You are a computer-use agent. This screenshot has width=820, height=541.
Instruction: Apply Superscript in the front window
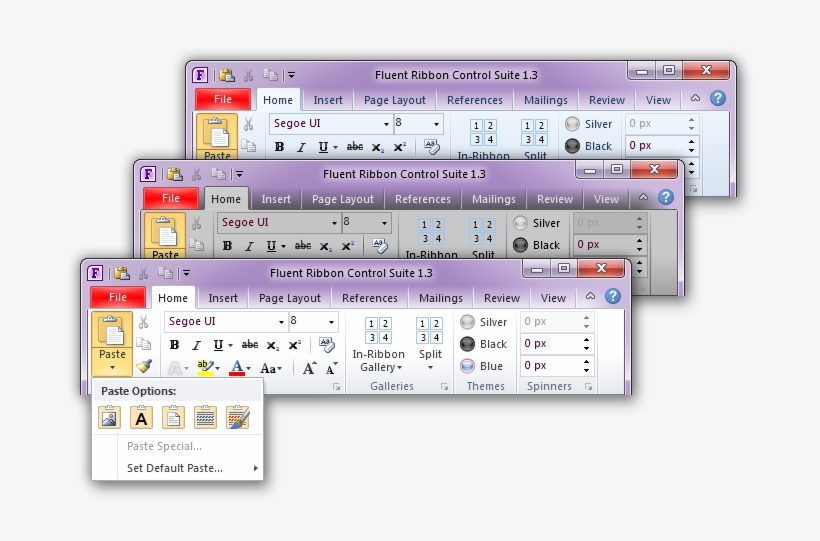[295, 345]
